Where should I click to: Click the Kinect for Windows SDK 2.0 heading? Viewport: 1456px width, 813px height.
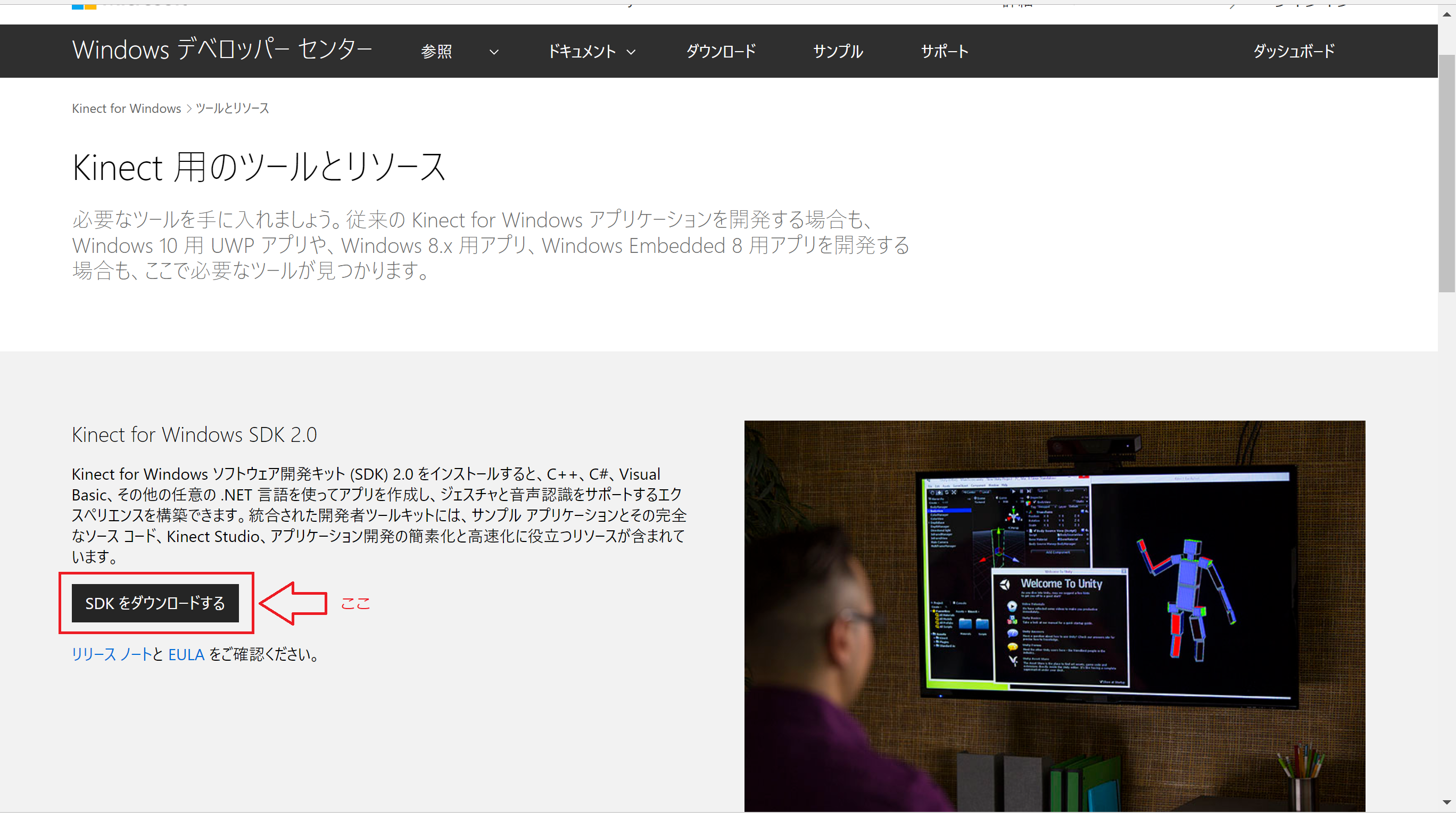(x=194, y=434)
